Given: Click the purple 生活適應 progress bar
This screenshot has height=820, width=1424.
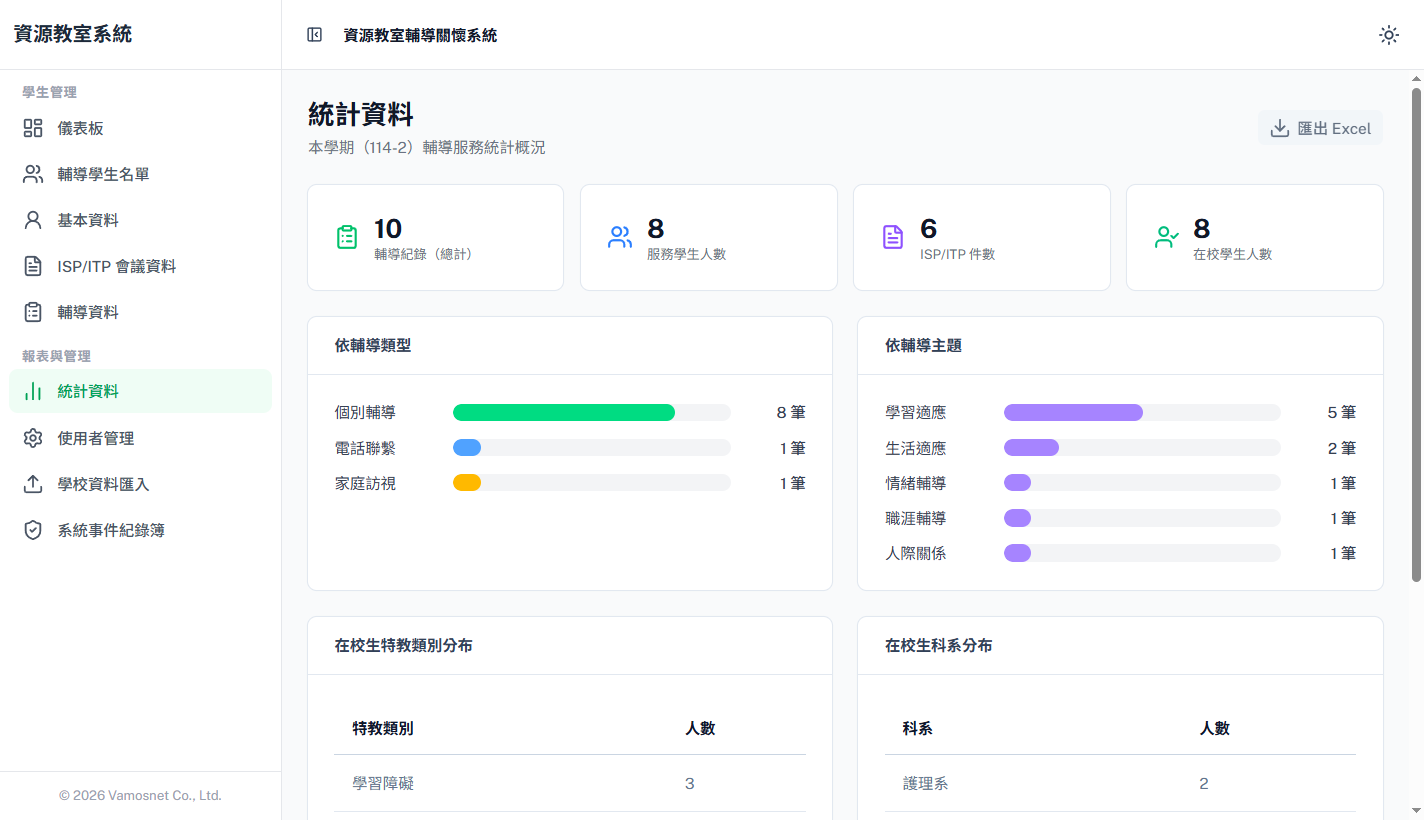Looking at the screenshot, I should point(1031,448).
